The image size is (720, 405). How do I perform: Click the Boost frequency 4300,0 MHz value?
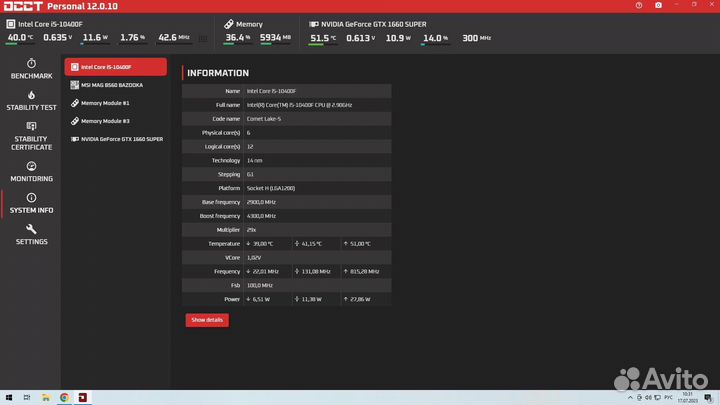[261, 216]
